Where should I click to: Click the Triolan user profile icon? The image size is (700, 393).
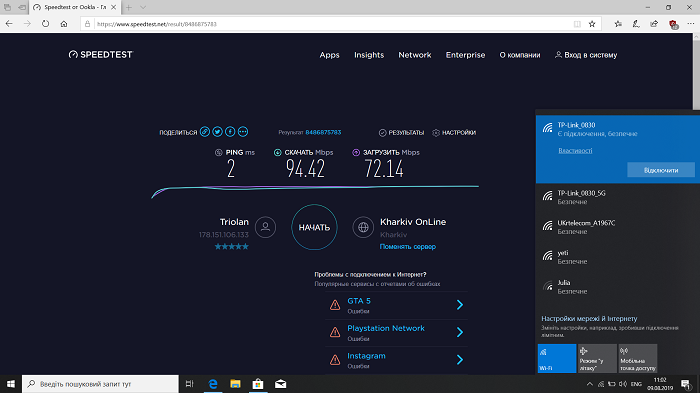click(265, 227)
